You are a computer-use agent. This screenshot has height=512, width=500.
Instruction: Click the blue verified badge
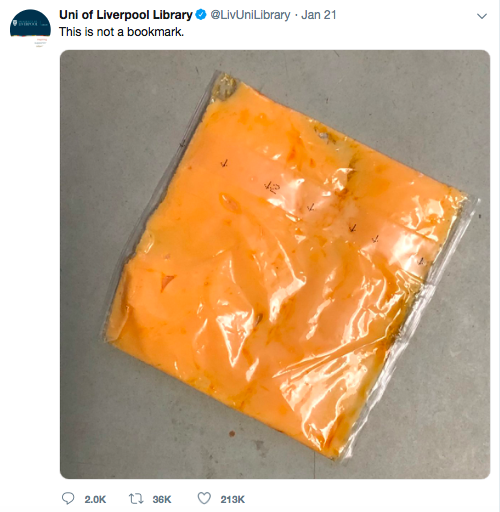pos(201,15)
